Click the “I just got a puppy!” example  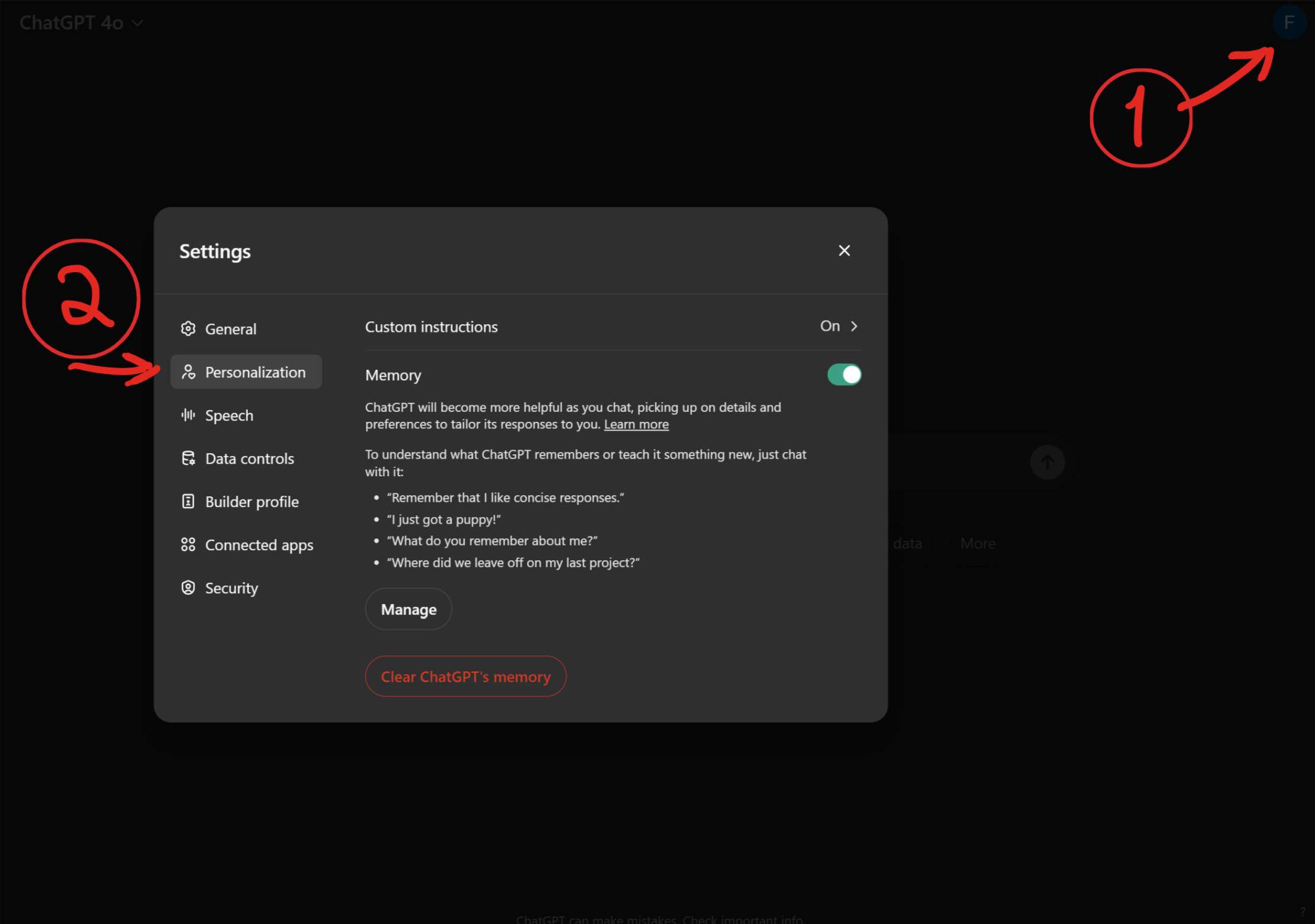[444, 519]
